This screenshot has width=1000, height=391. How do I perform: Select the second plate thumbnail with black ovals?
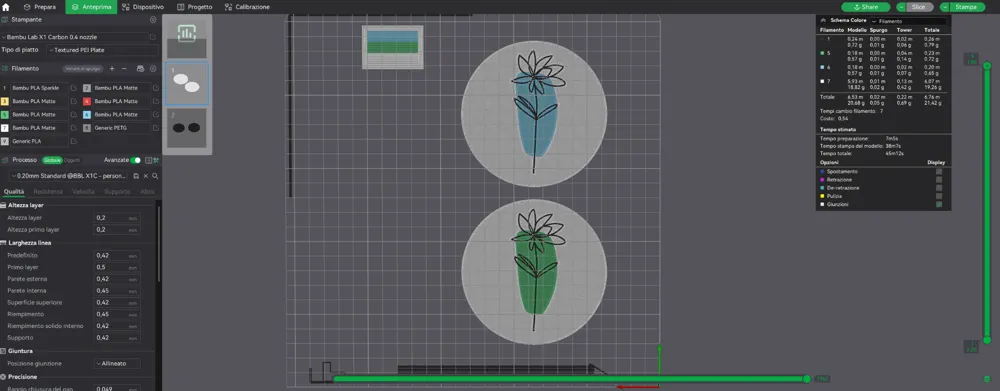pyautogui.click(x=186, y=128)
